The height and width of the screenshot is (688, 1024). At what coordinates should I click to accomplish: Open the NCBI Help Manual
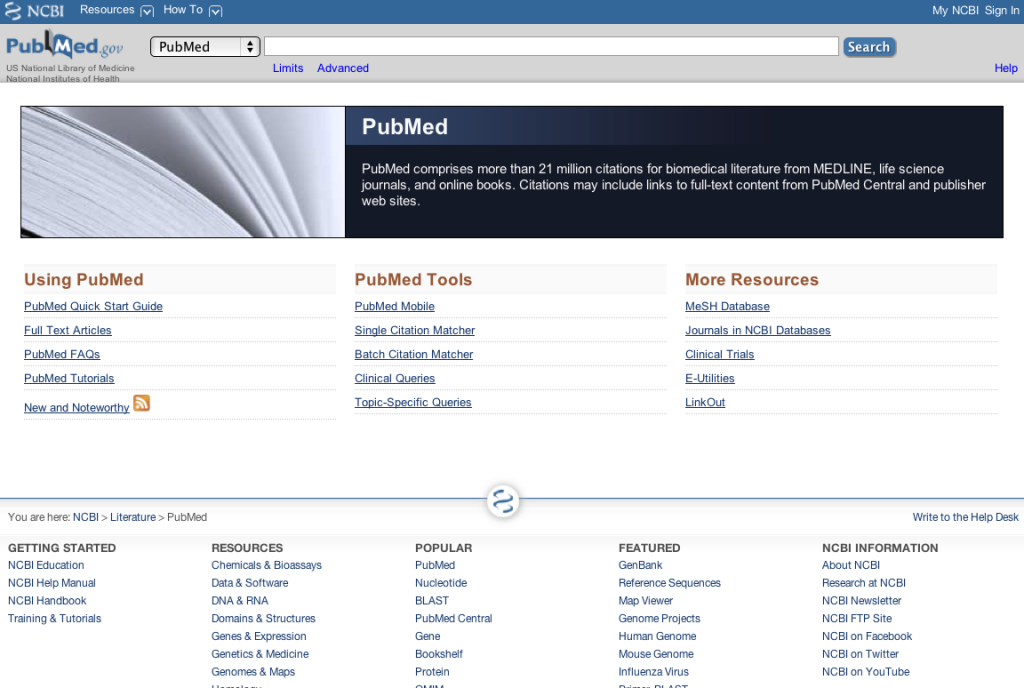52,583
